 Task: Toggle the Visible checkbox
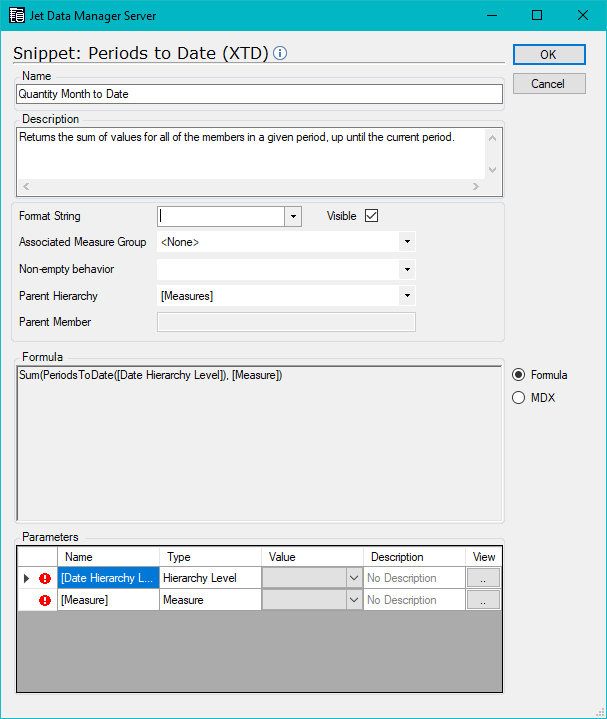click(371, 216)
